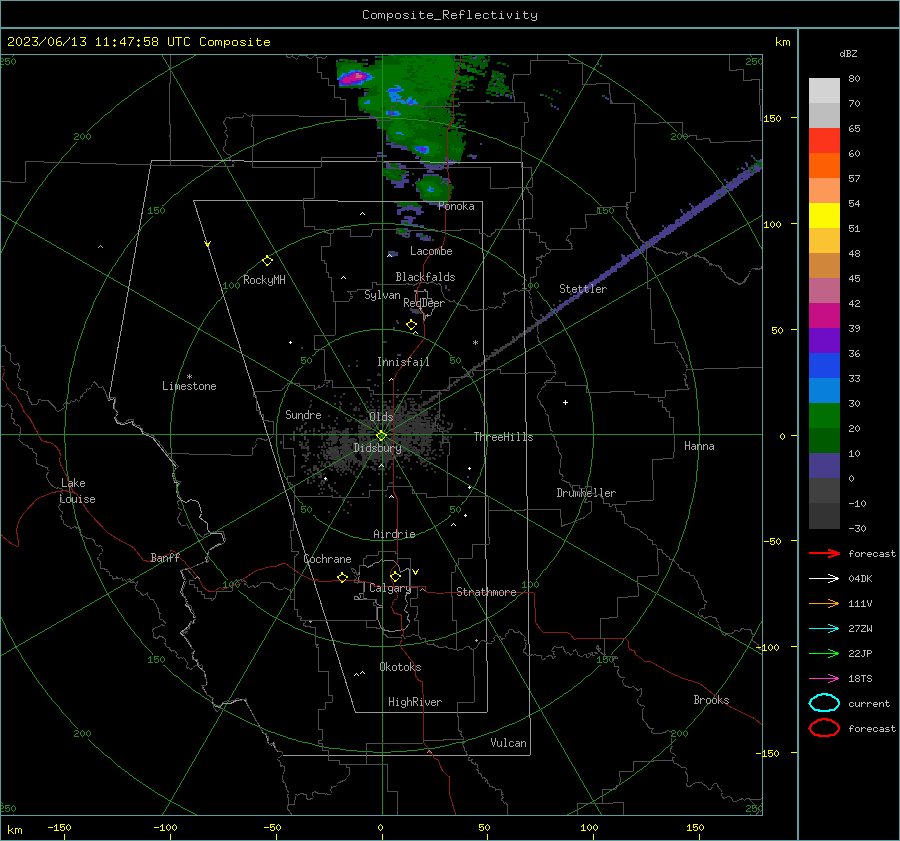
Task: Select the orange 111V arrow symbol
Action: tap(824, 603)
